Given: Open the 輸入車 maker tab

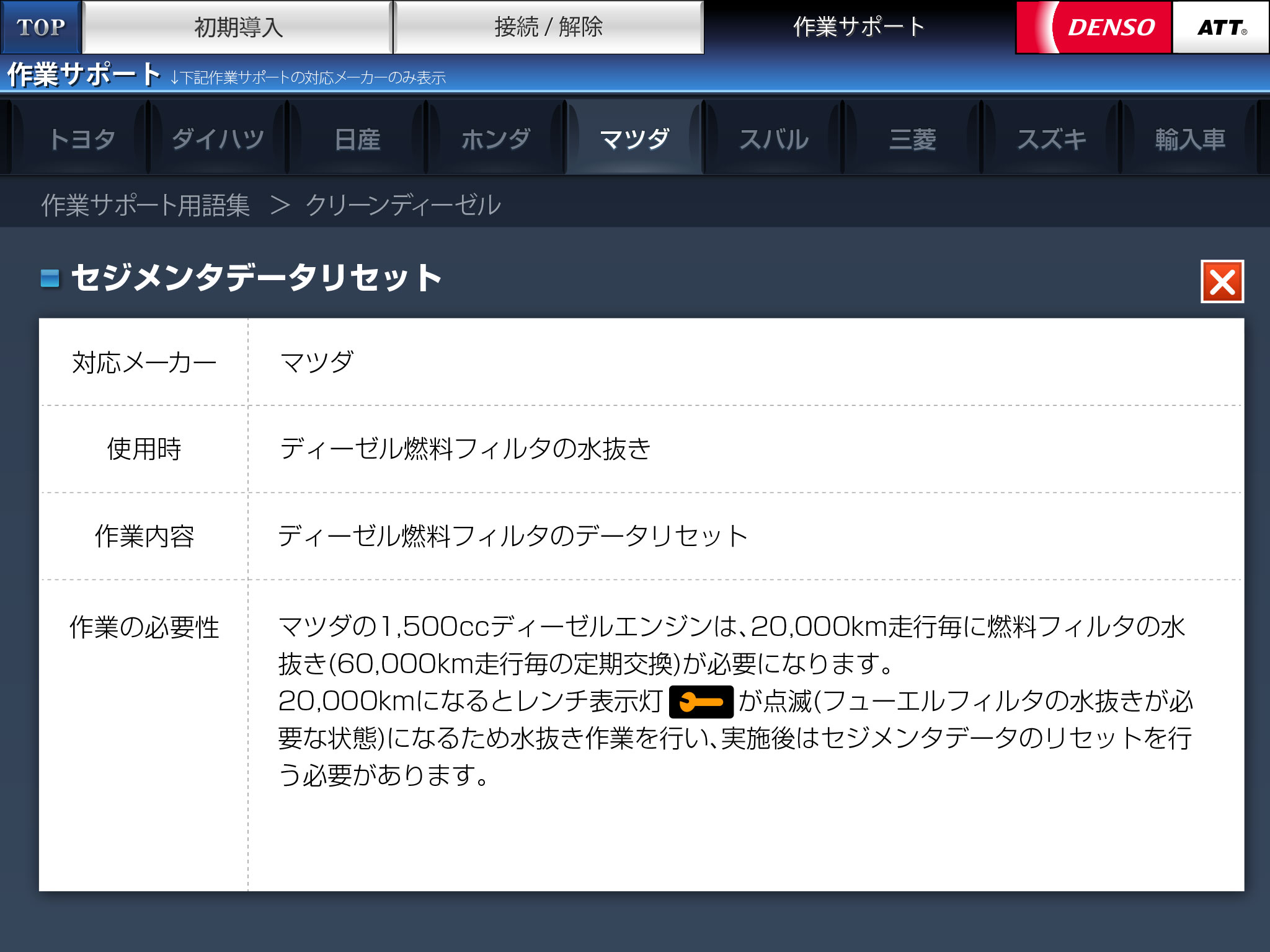Looking at the screenshot, I should [1190, 139].
